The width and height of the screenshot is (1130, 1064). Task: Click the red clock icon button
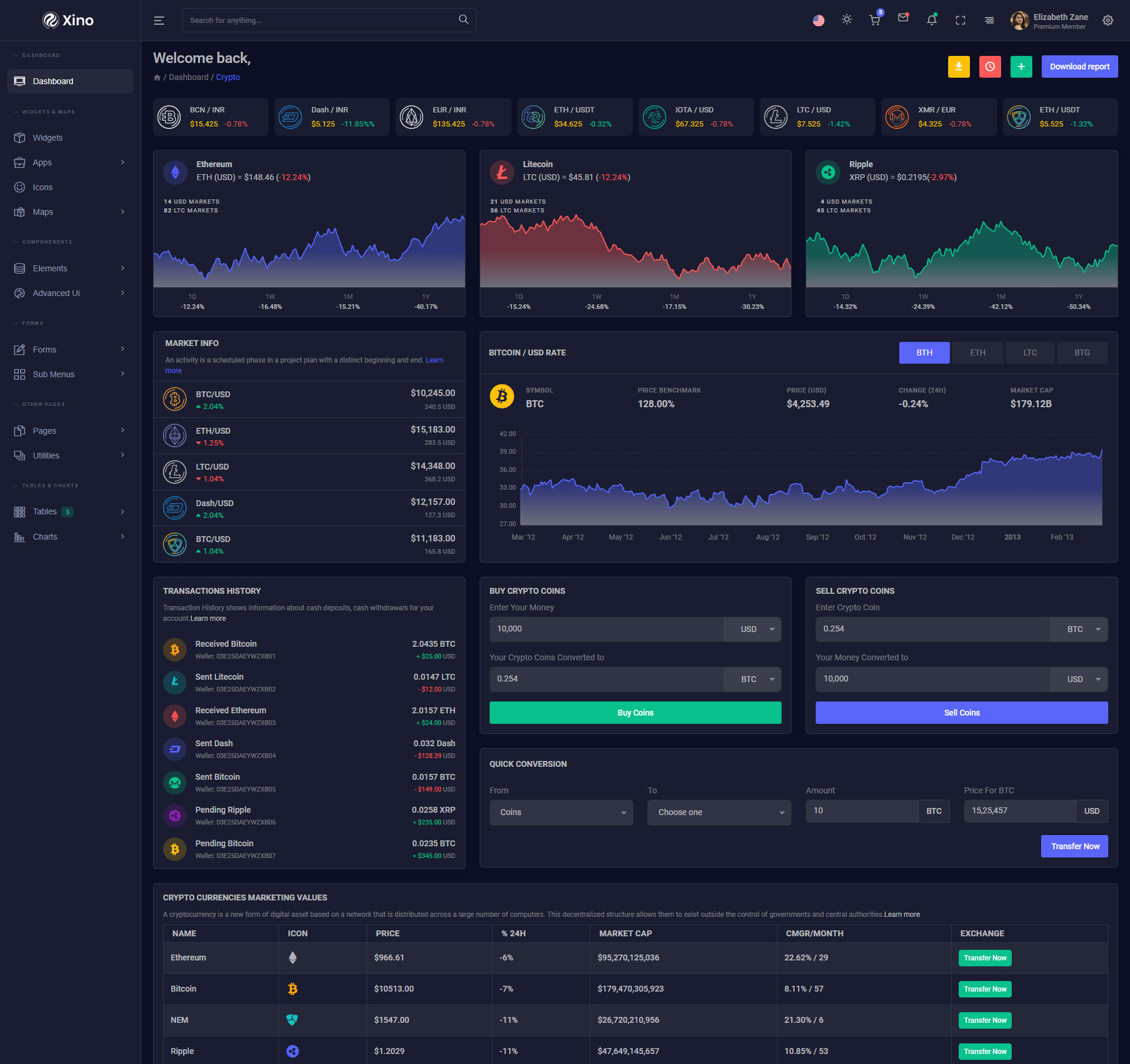990,66
